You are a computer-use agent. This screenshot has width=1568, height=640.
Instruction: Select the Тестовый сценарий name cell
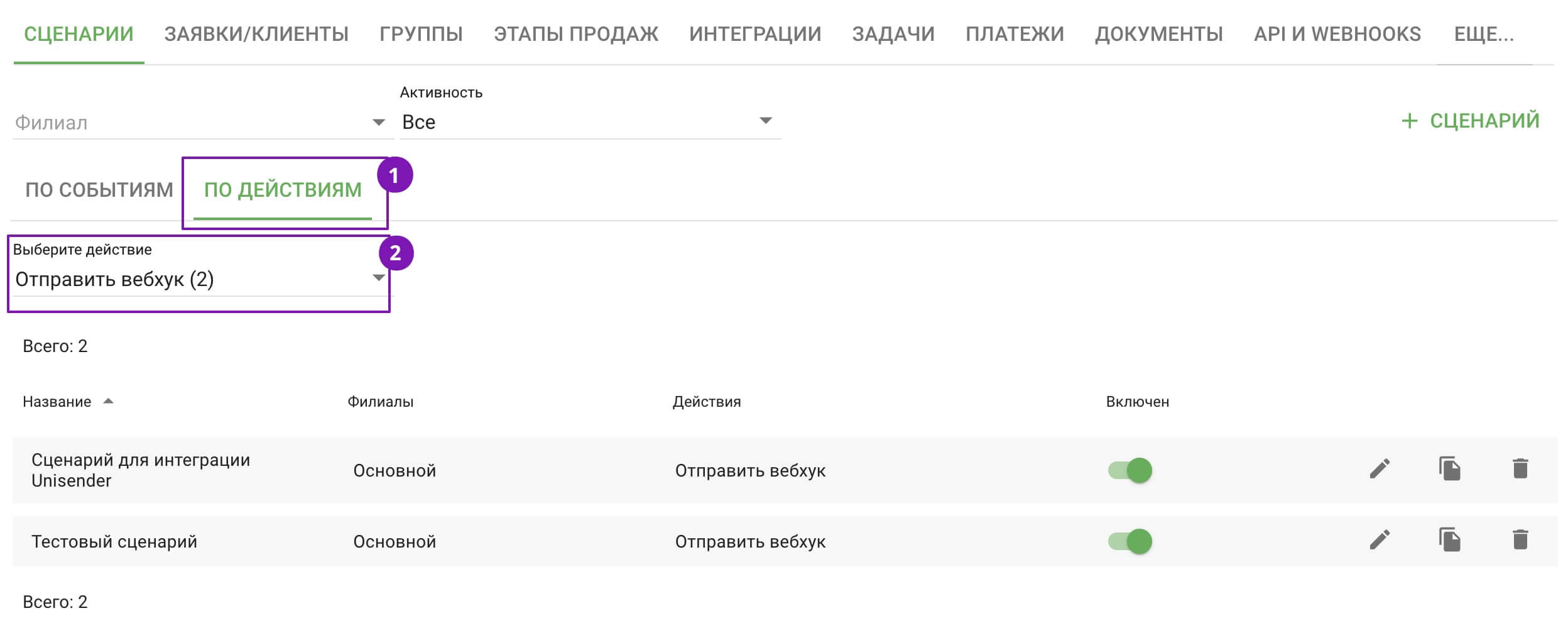(x=114, y=541)
